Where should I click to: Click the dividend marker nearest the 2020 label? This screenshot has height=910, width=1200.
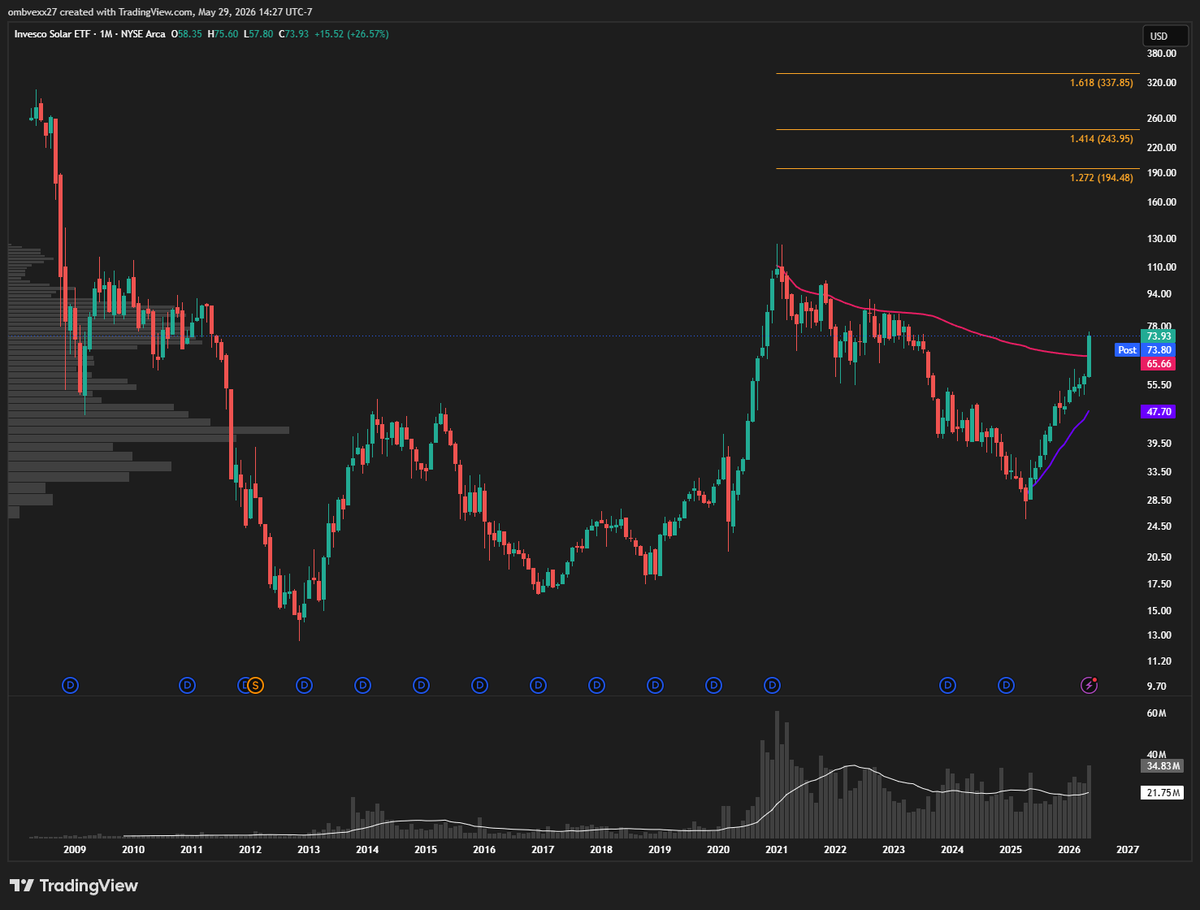coord(713,685)
